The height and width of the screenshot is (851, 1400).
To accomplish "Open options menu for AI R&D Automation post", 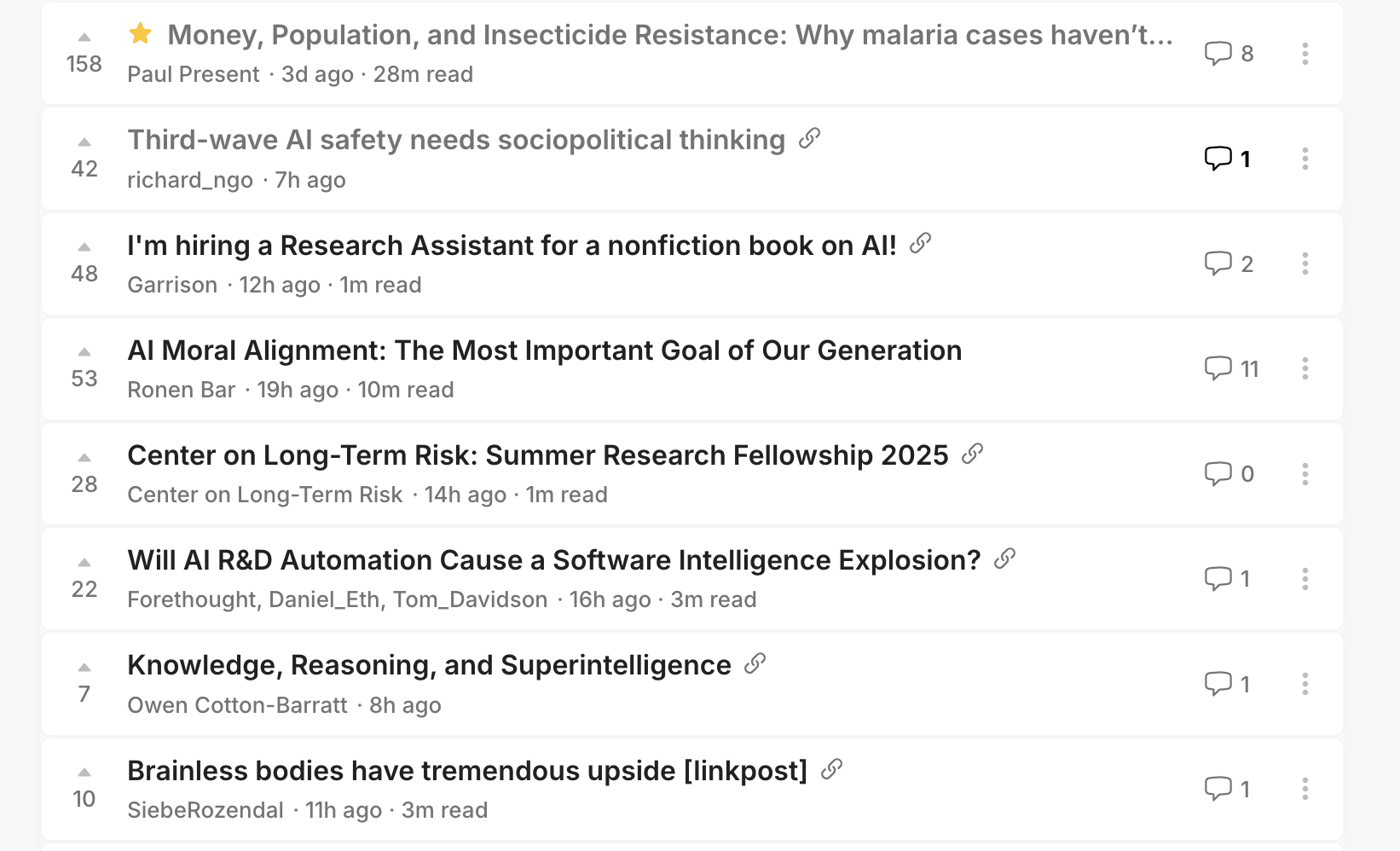I will pyautogui.click(x=1305, y=579).
